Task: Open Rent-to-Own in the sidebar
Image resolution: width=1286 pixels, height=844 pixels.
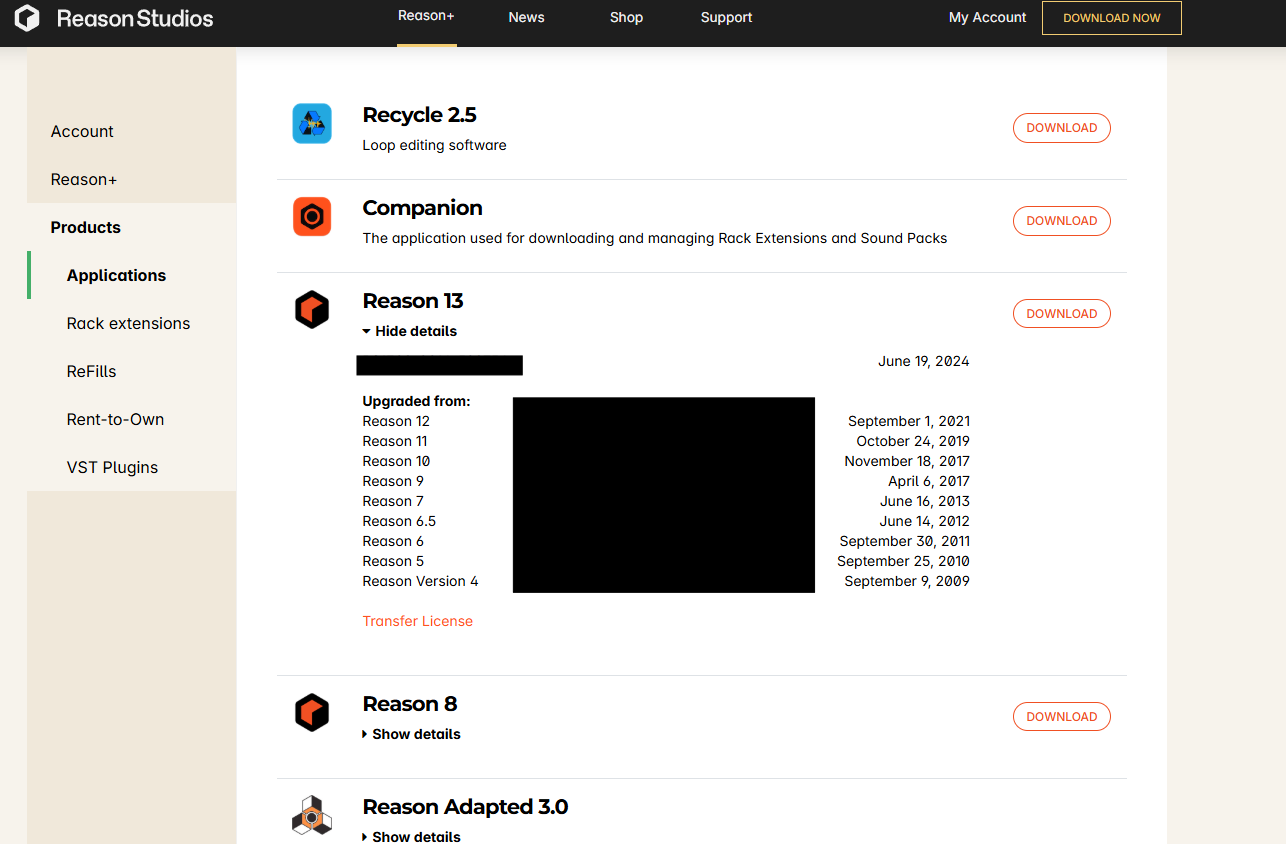Action: coord(115,419)
